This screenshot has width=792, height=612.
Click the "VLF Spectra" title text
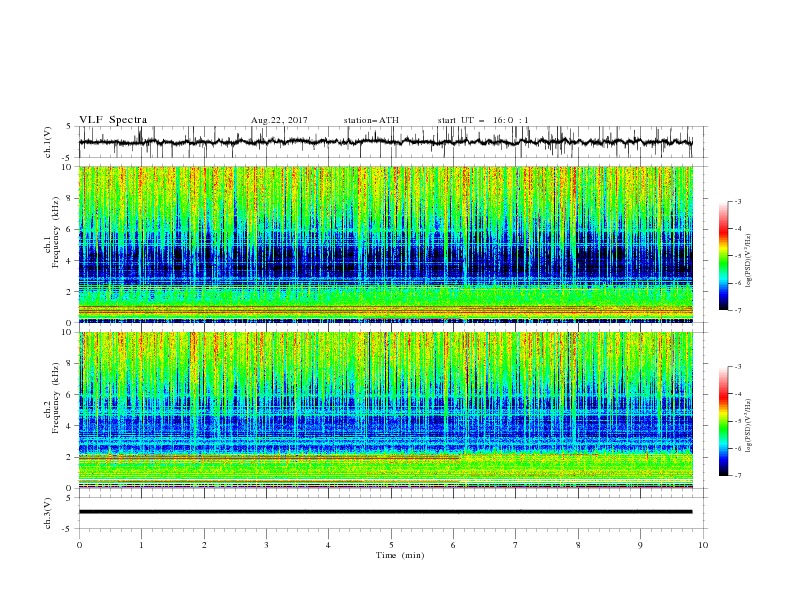pos(113,120)
